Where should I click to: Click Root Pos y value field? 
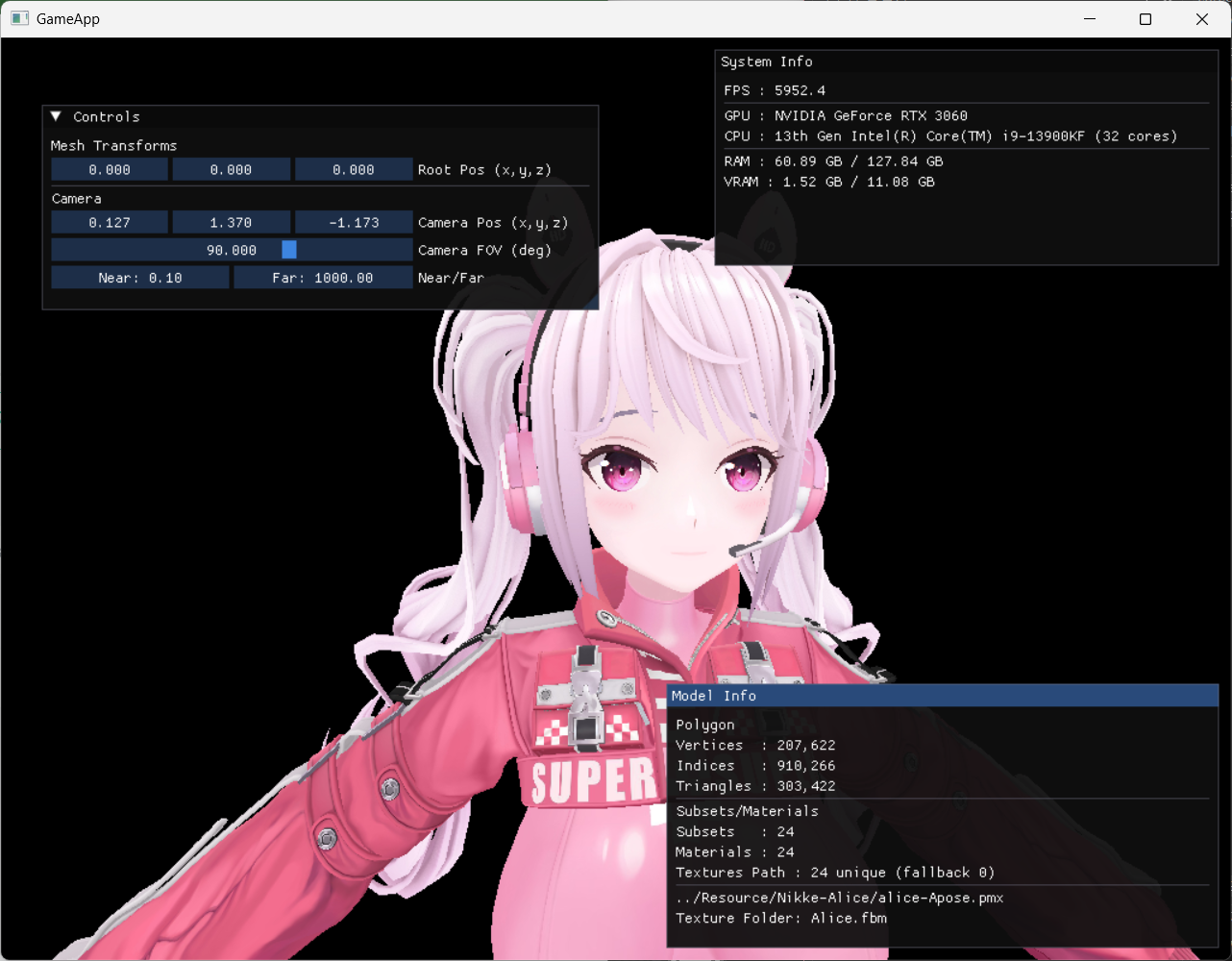(232, 170)
